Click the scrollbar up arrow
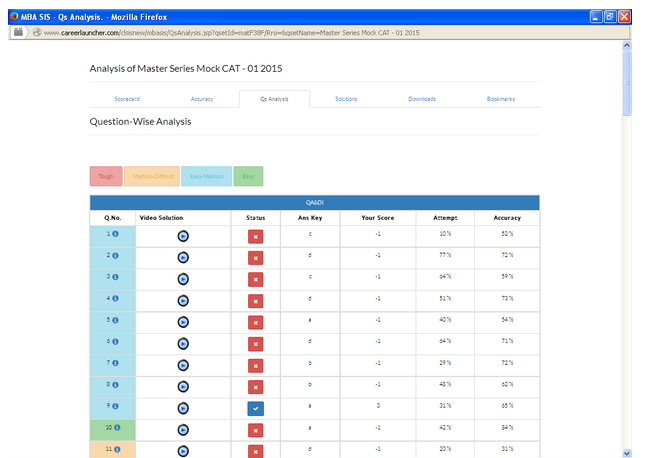 point(626,46)
